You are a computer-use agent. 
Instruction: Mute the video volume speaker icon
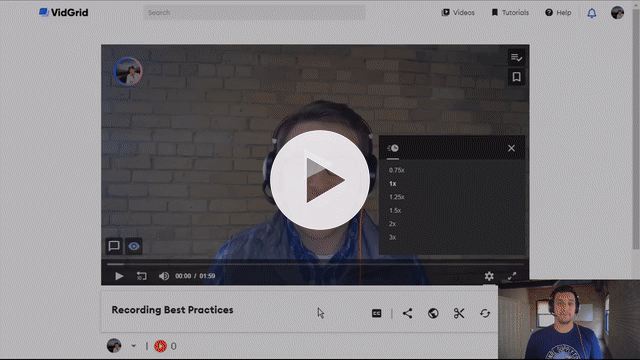click(164, 276)
